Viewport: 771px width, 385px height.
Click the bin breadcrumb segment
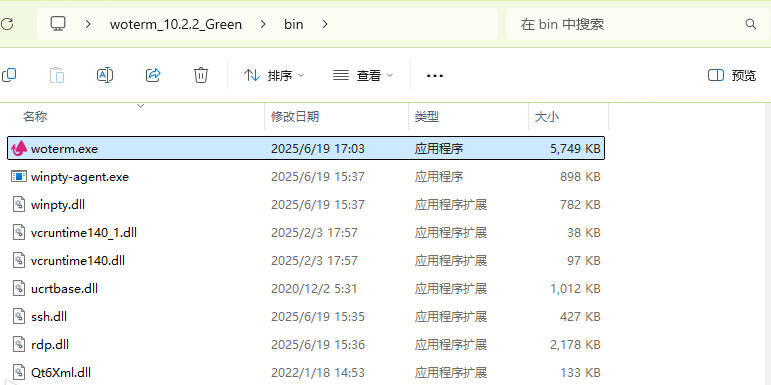[294, 24]
